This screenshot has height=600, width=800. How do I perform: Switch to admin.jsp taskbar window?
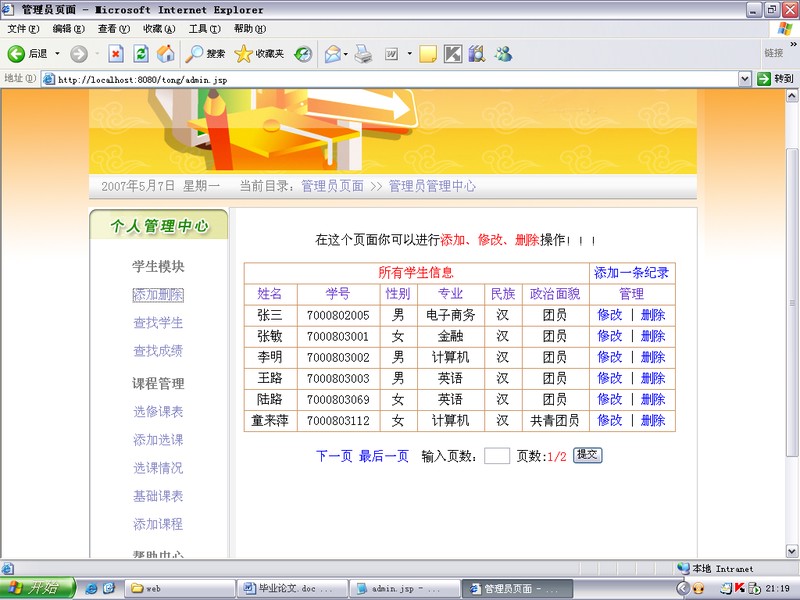pyautogui.click(x=405, y=588)
